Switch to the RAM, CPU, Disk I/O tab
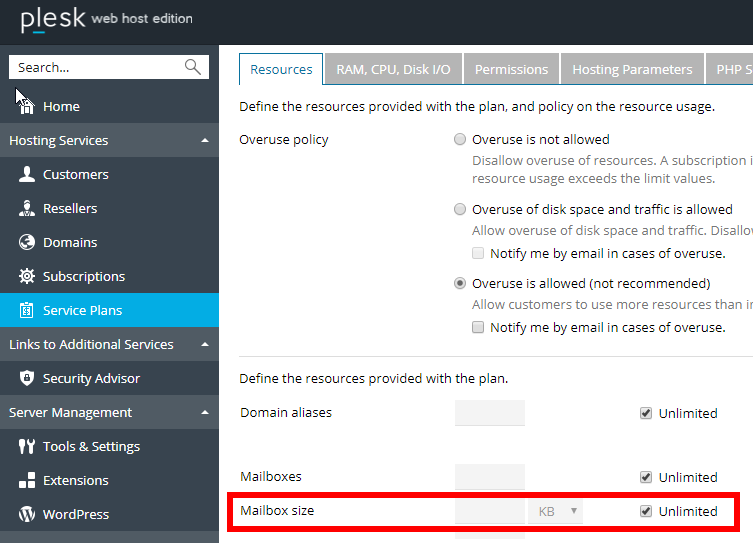 (x=393, y=69)
